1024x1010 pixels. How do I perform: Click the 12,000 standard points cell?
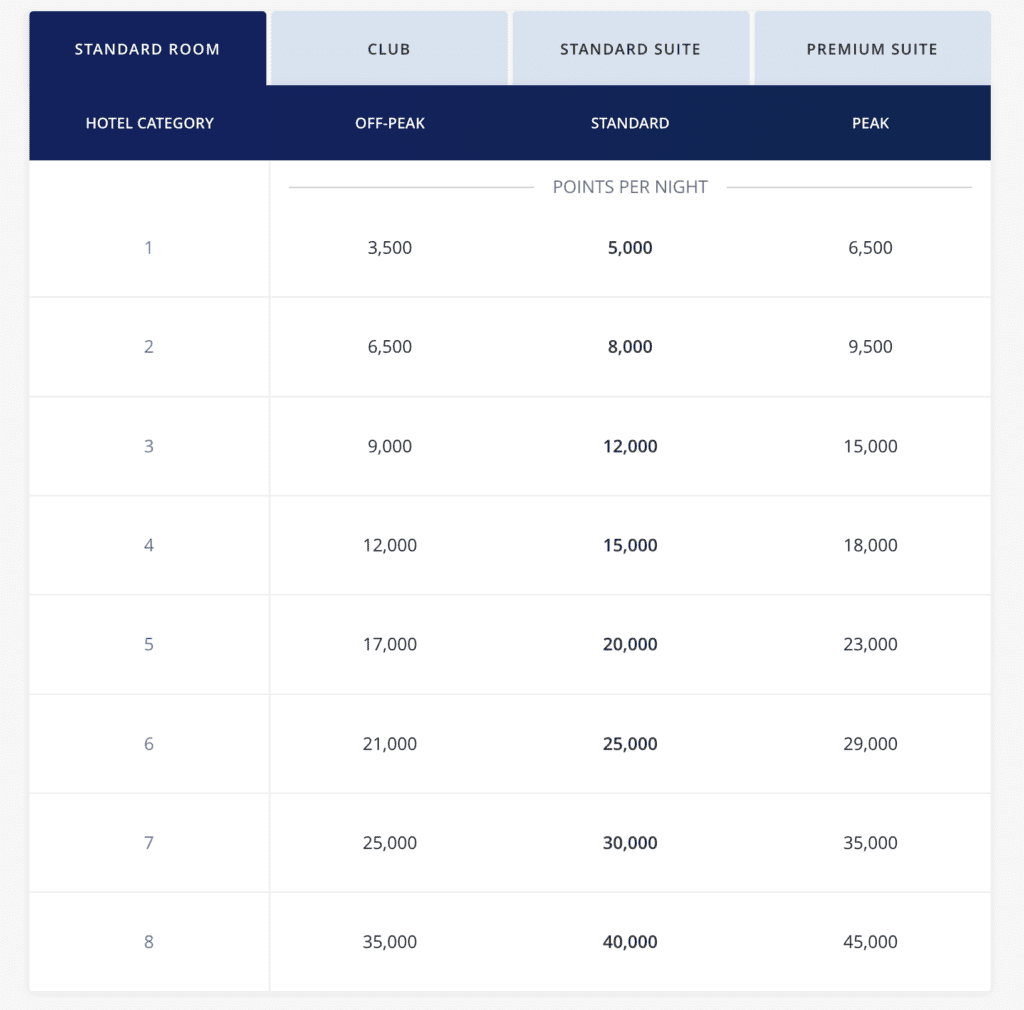(630, 446)
